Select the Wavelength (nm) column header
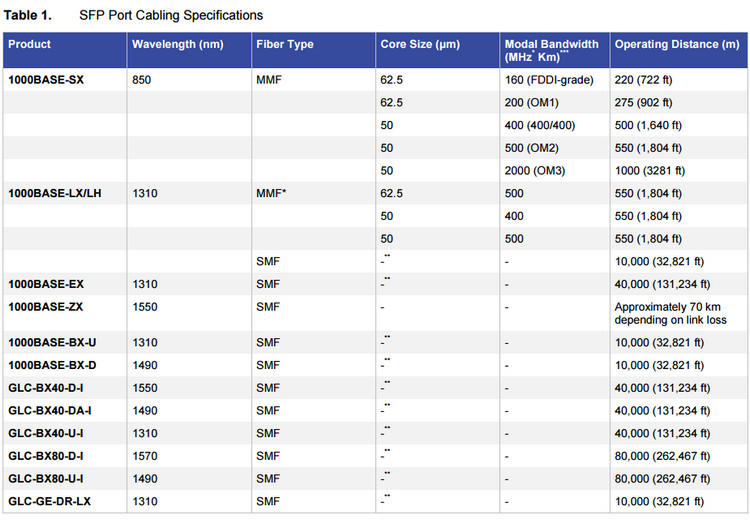Viewport: 750px width, 524px height. (x=174, y=44)
